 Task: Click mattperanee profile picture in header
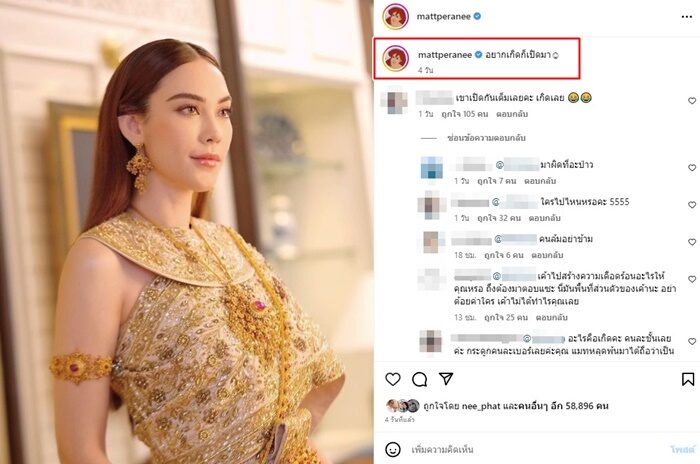point(396,17)
